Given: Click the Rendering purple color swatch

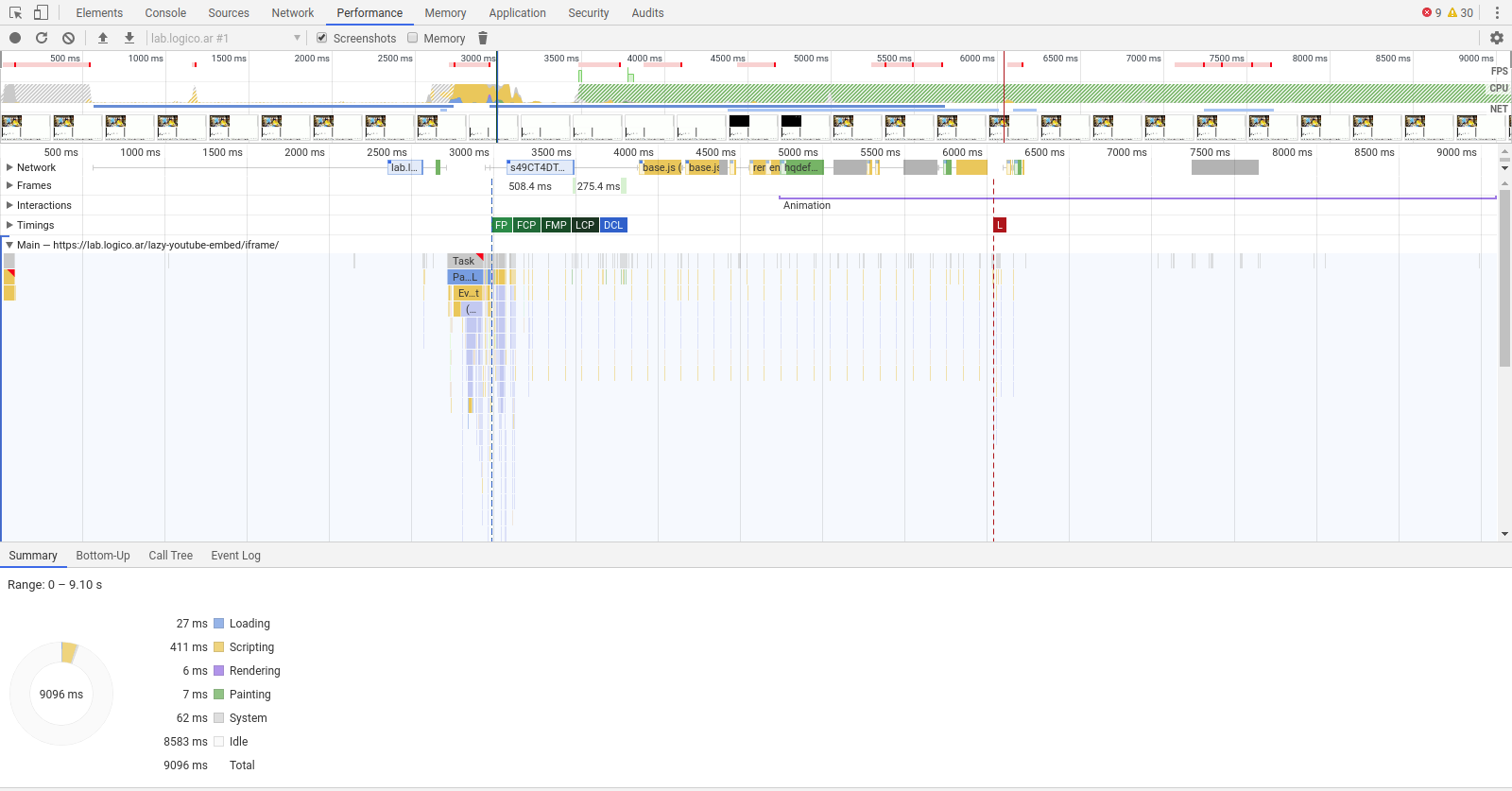Looking at the screenshot, I should click(219, 671).
